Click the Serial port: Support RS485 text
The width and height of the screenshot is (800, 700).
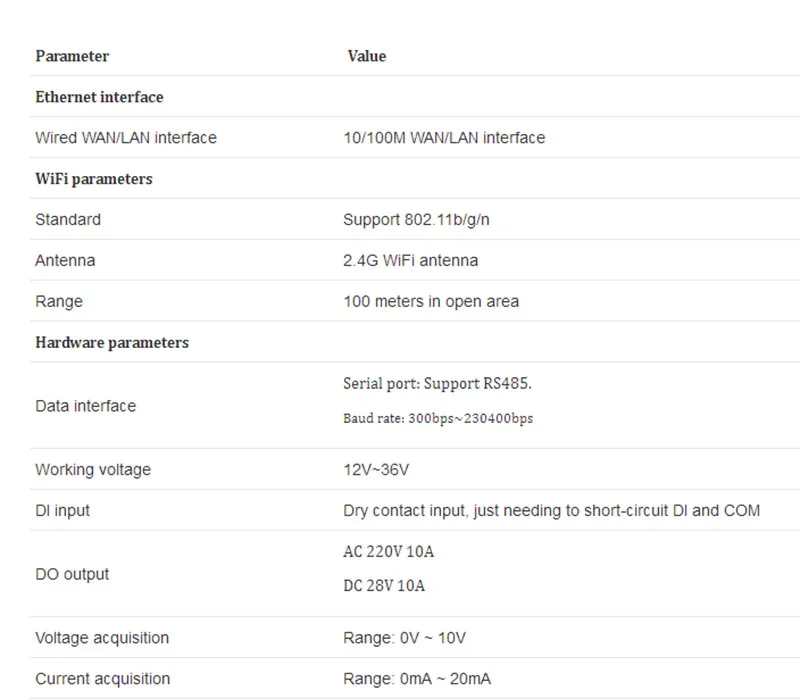(x=437, y=384)
